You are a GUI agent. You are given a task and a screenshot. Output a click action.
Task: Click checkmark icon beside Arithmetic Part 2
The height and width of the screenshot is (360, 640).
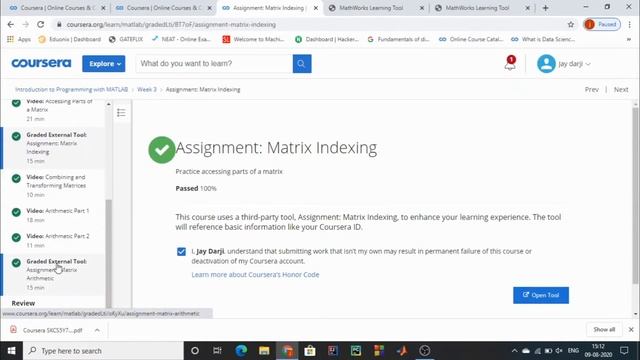tap(16, 238)
